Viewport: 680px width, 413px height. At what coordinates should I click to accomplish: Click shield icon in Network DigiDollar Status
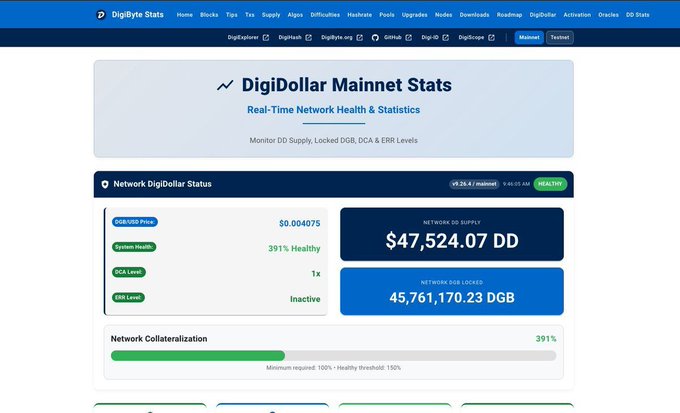coord(105,184)
